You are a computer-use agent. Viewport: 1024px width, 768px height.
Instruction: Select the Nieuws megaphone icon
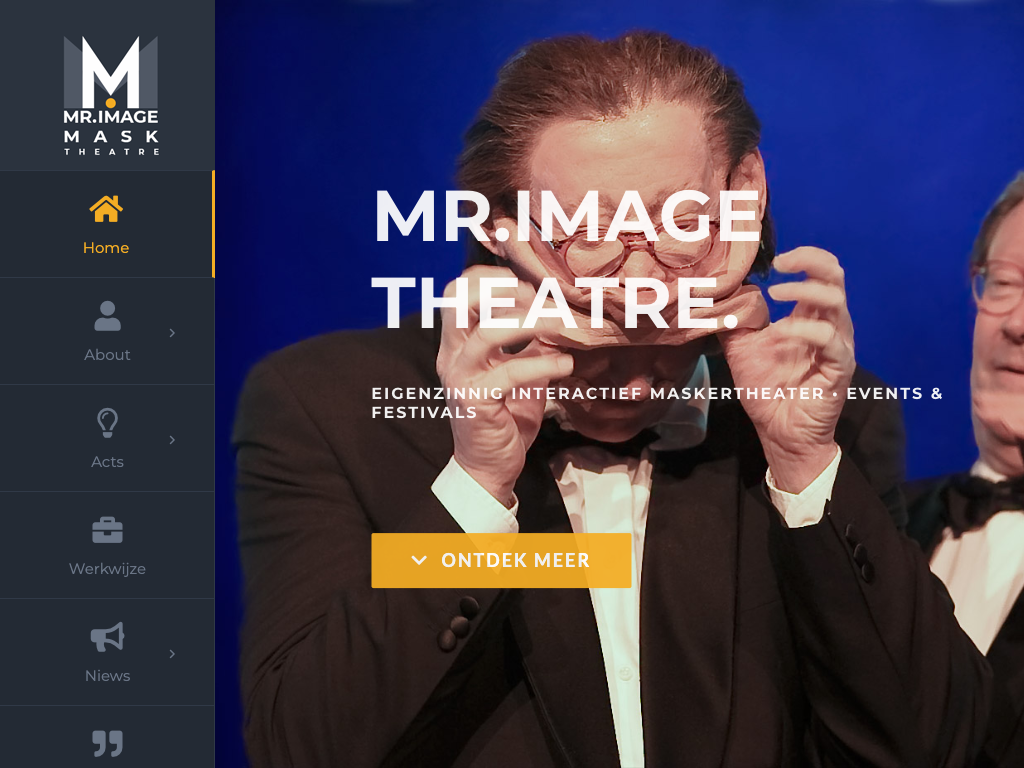(x=107, y=637)
